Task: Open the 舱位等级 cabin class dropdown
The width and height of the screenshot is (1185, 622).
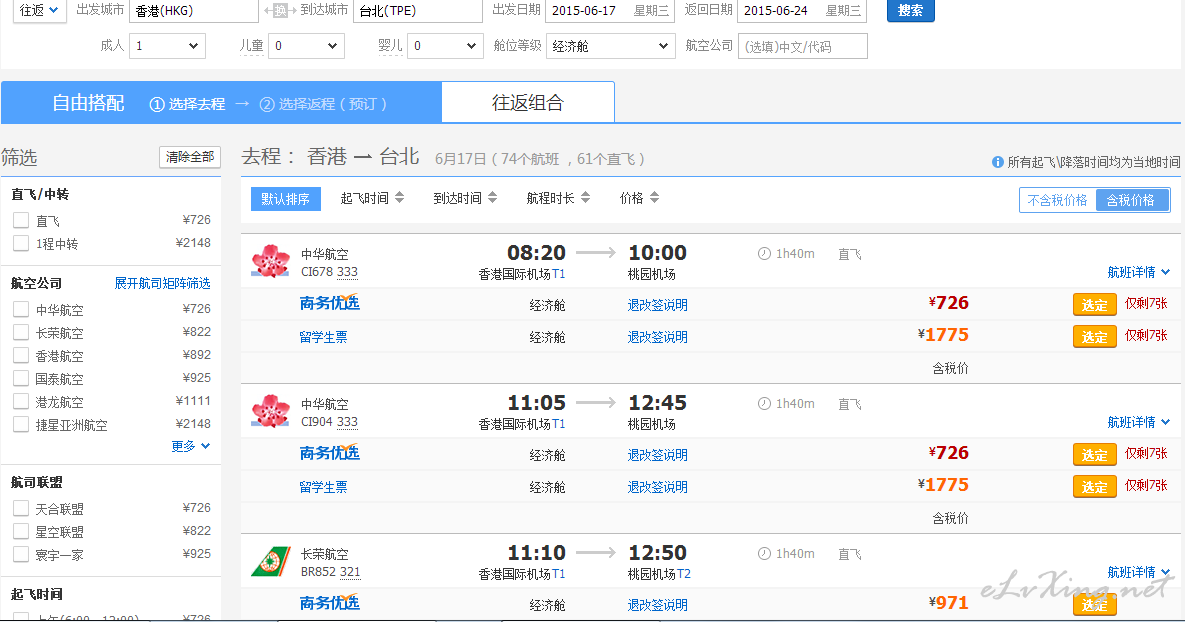Action: click(x=611, y=46)
